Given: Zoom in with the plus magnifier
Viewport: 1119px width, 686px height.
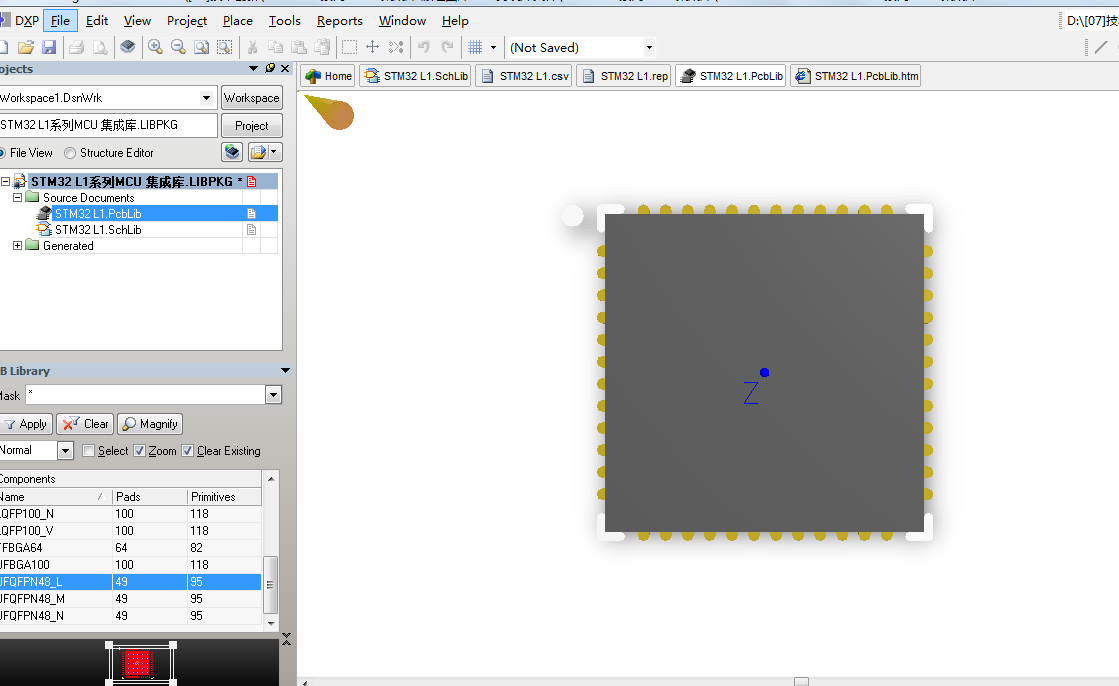Looking at the screenshot, I should coord(155,48).
